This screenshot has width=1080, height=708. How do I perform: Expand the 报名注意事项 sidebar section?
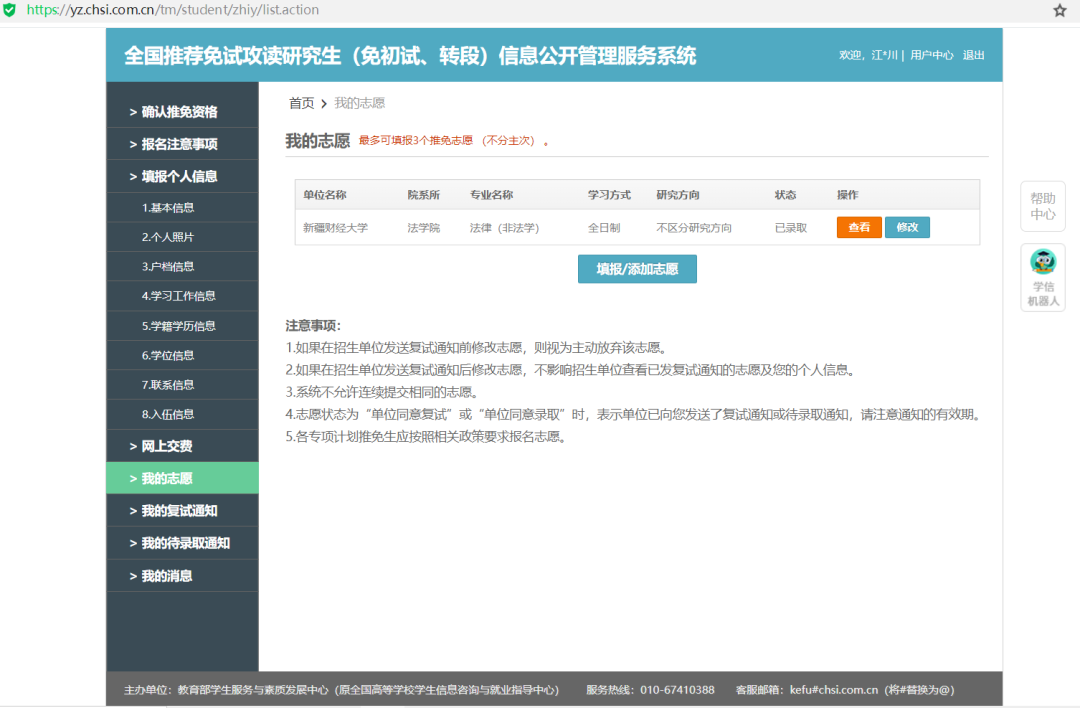[x=180, y=144]
